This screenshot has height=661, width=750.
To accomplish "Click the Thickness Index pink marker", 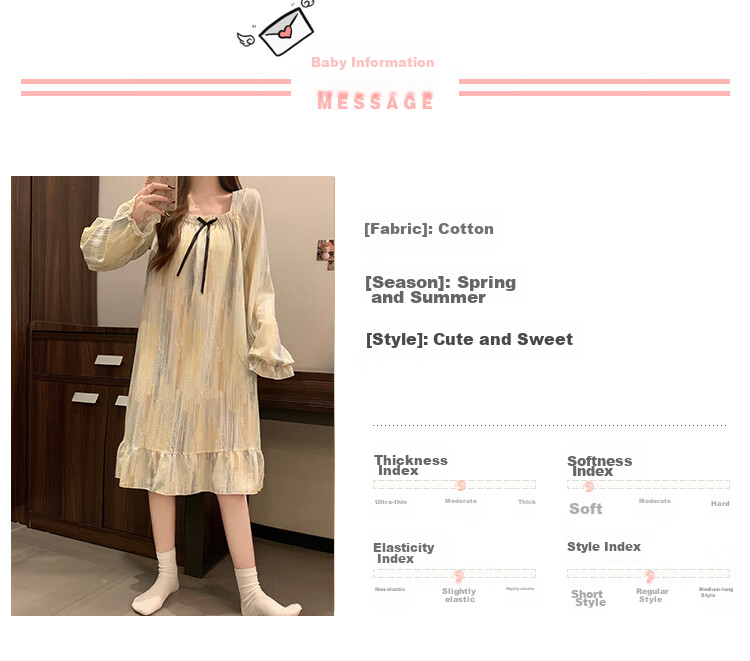I will [461, 485].
